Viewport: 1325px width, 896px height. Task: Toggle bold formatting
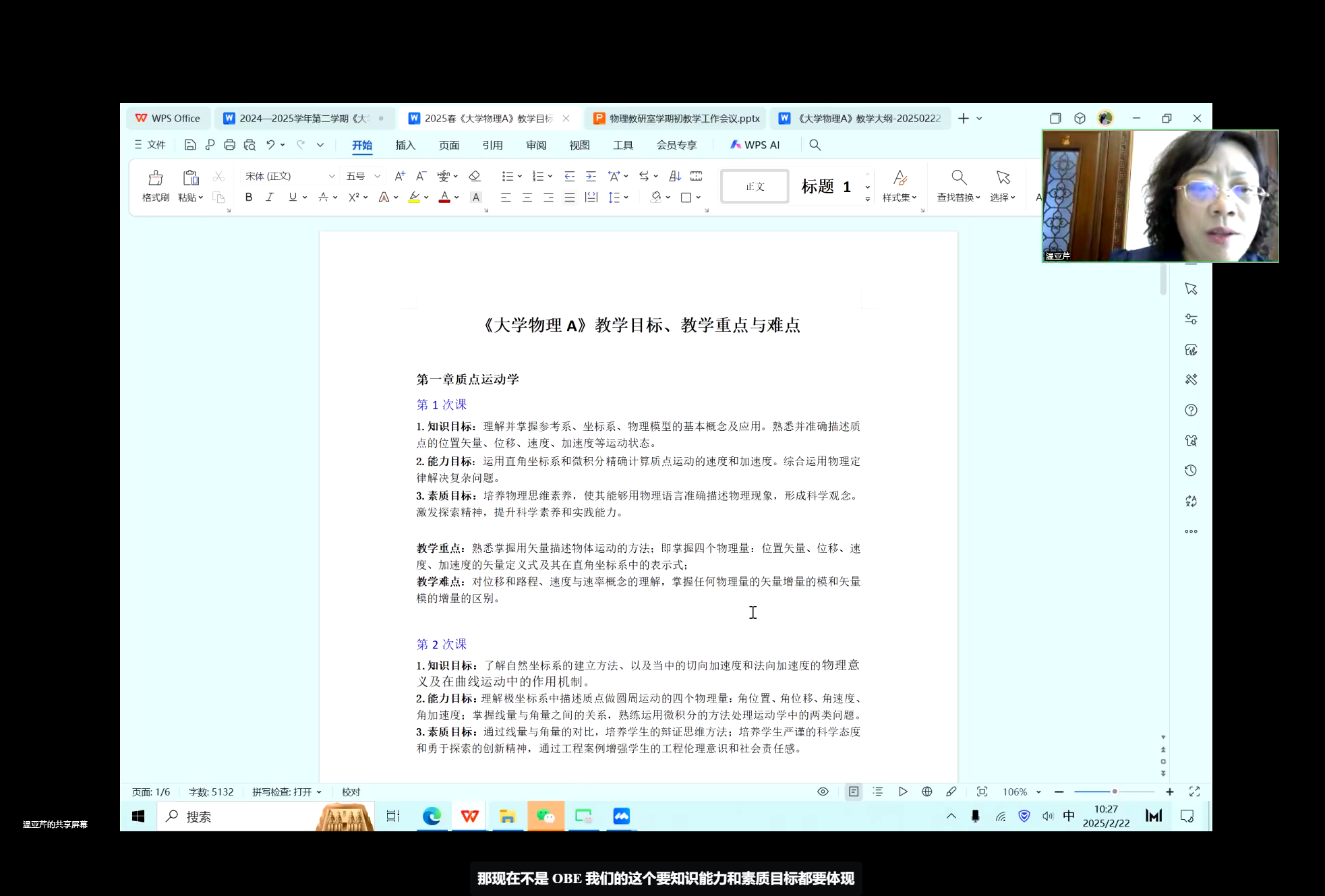coord(249,198)
